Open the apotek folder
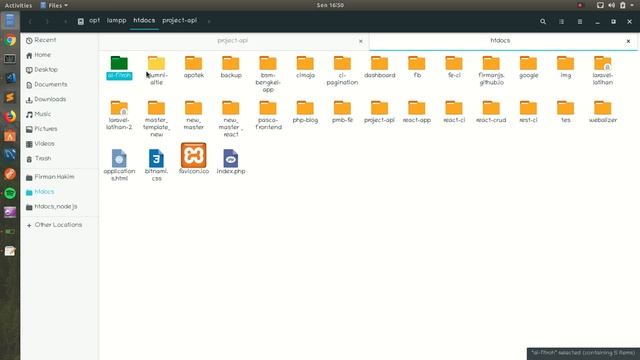The height and width of the screenshot is (360, 640). point(193,67)
